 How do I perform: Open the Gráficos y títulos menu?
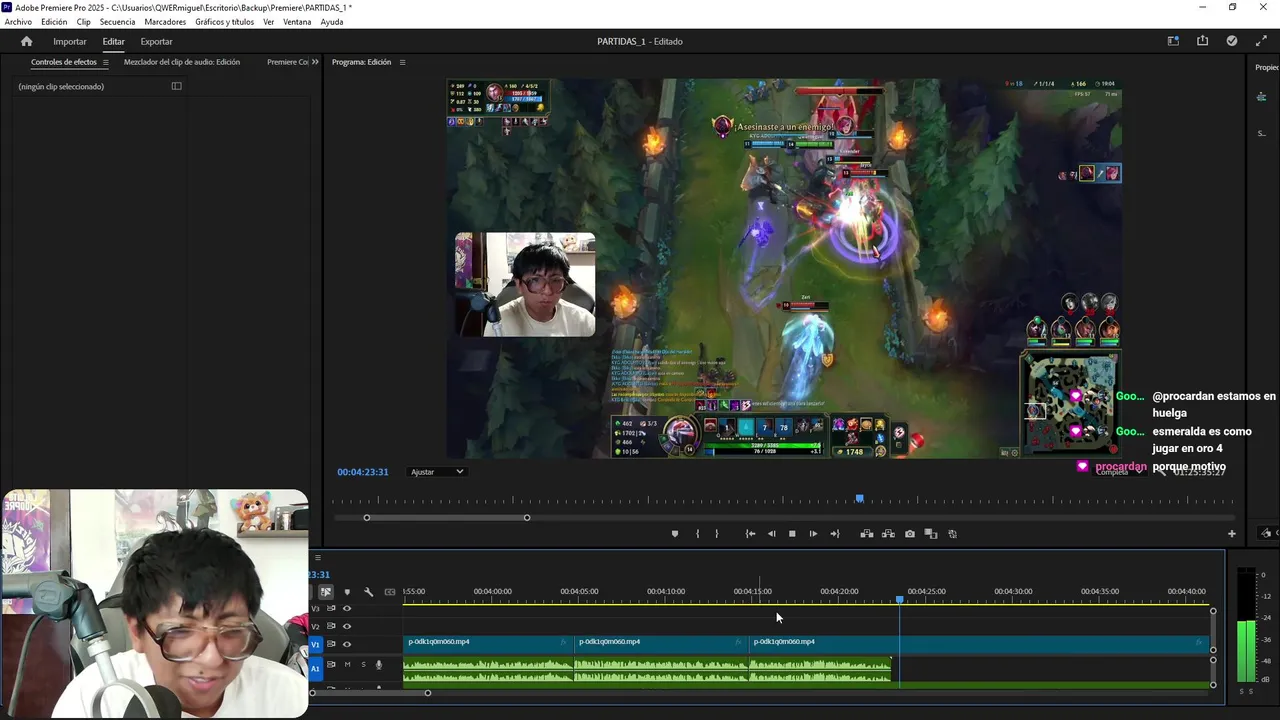224,22
